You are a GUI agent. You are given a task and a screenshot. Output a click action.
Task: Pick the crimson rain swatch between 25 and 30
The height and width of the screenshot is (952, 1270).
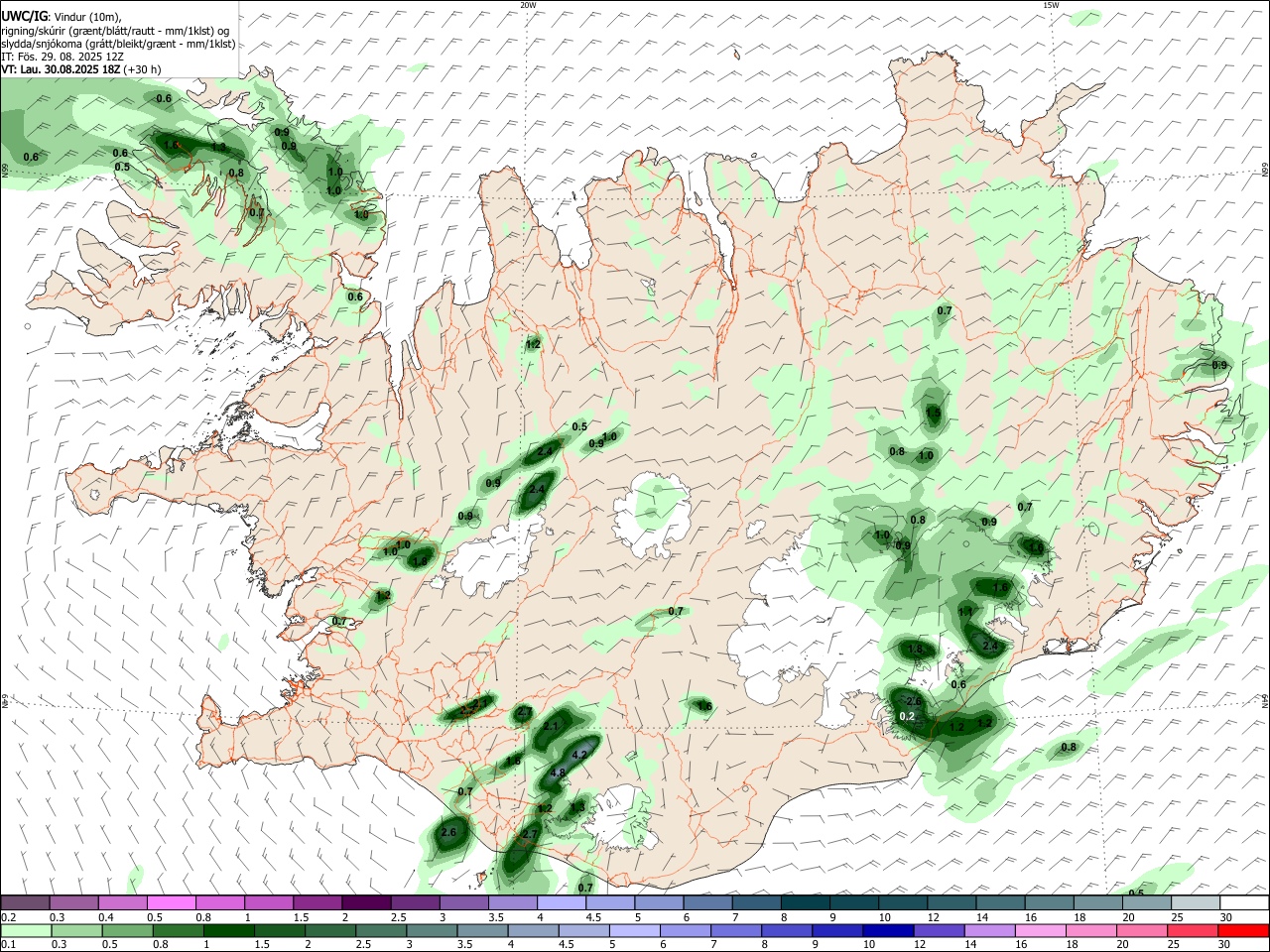tap(1193, 931)
